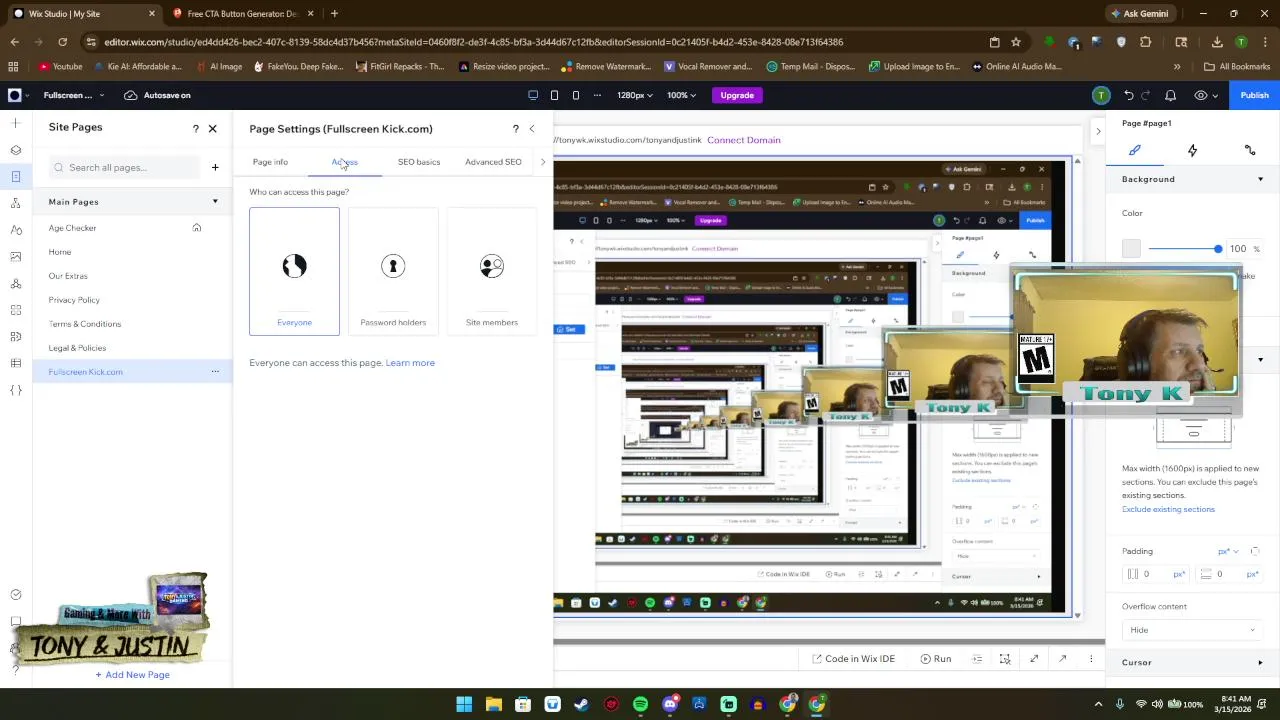Collapse the inspector panel arrow

coord(1098,131)
